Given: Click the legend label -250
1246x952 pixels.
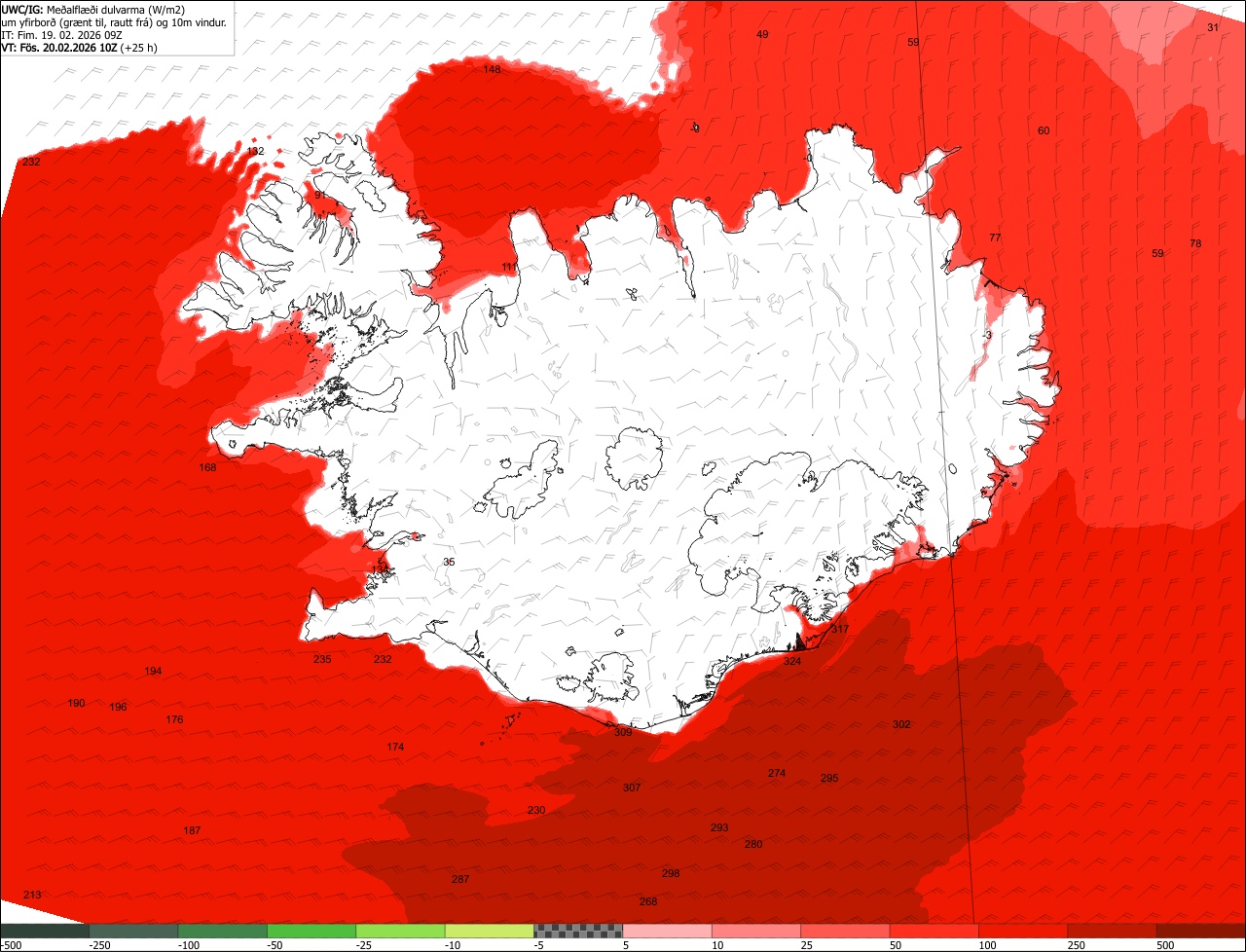Looking at the screenshot, I should 98,945.
